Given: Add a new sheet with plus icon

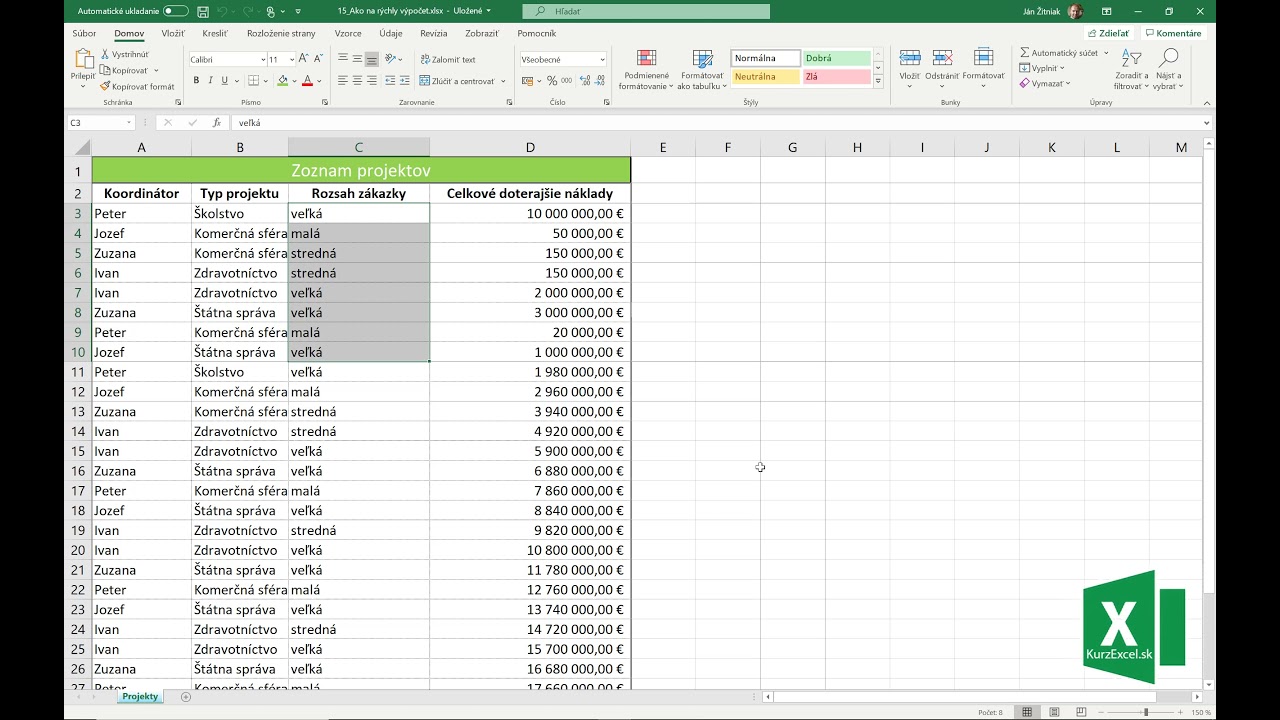Looking at the screenshot, I should click(x=185, y=697).
